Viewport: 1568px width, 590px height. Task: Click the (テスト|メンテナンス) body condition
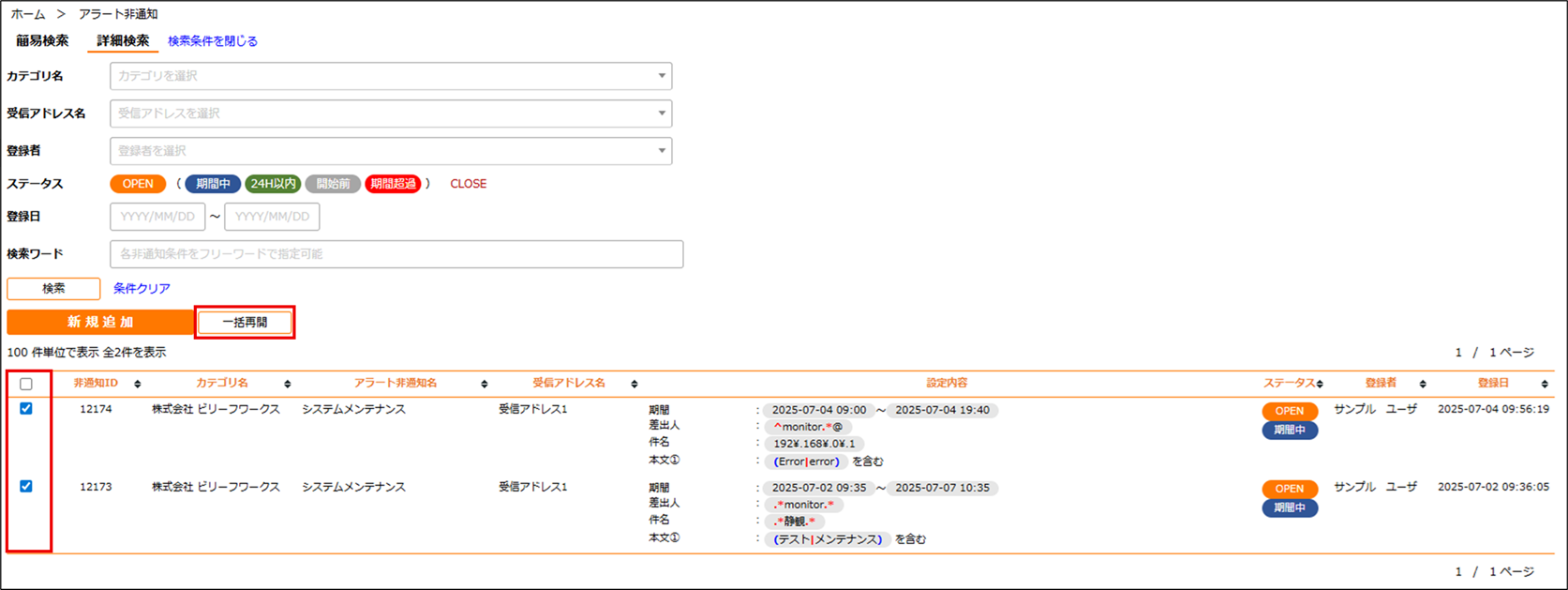click(828, 539)
